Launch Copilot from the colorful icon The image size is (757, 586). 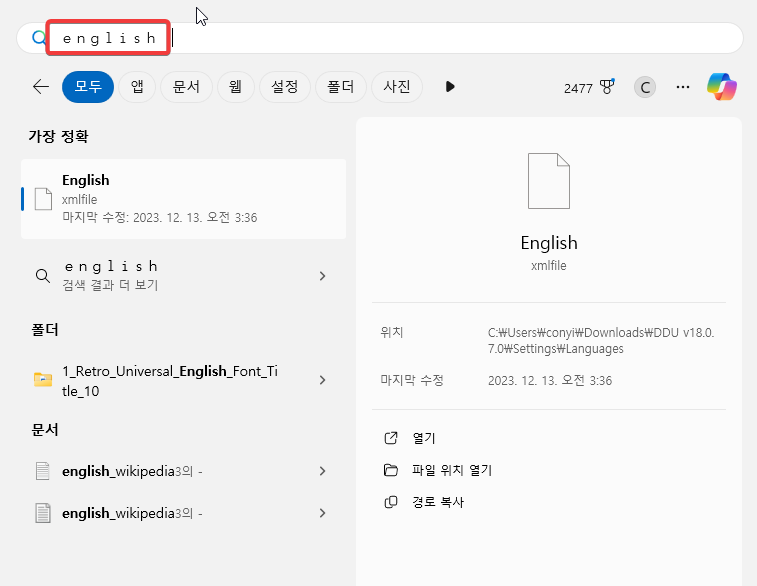click(722, 87)
